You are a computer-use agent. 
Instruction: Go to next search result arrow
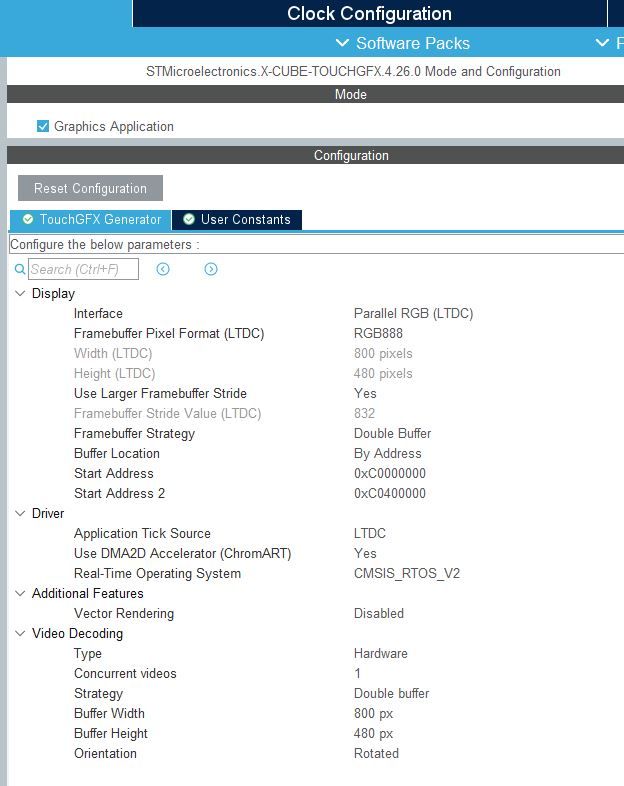211,269
